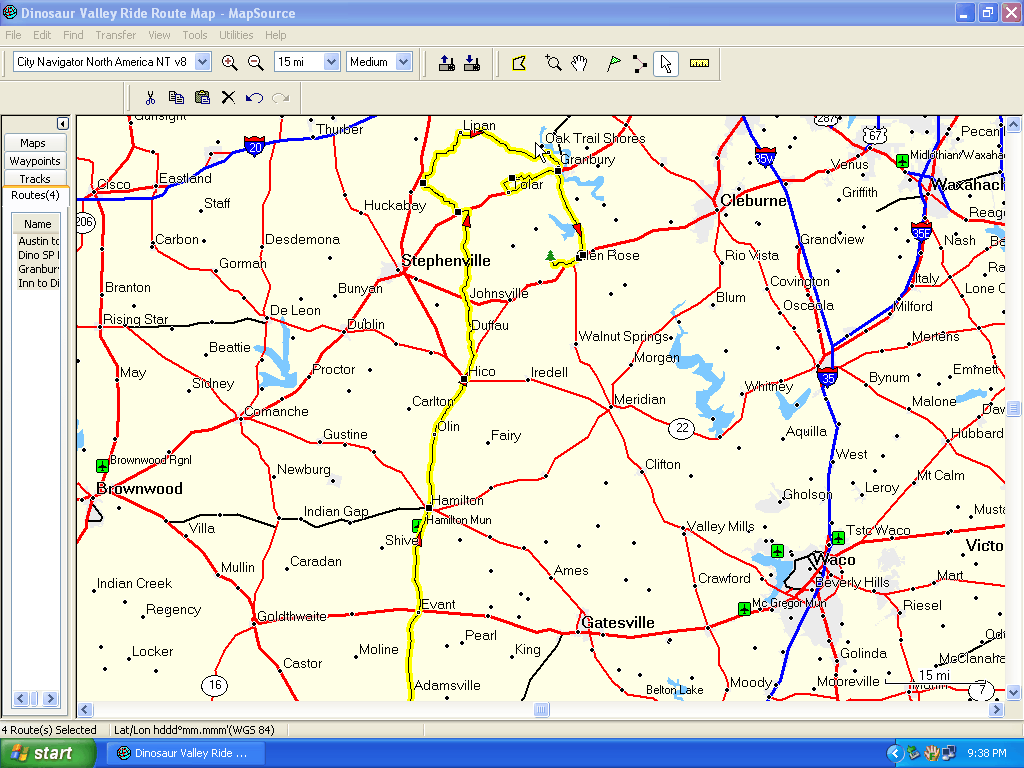
Task: Open the Utilities menu
Action: (236, 35)
